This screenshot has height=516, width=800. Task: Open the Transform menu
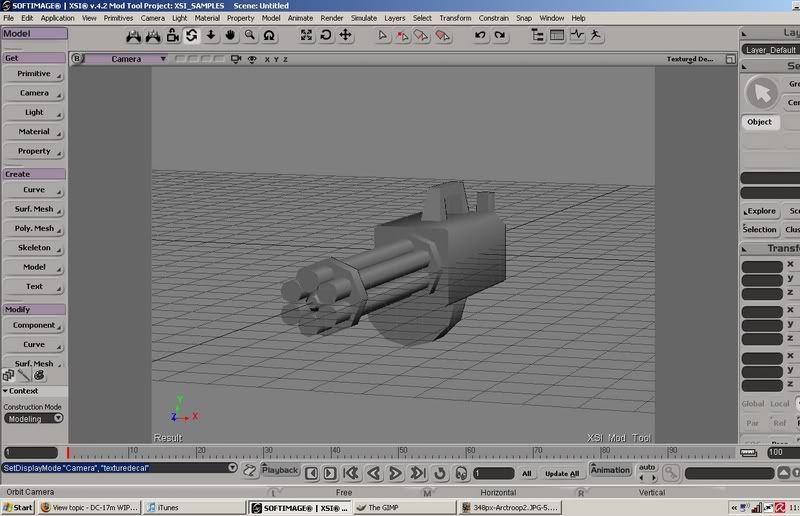[x=455, y=18]
